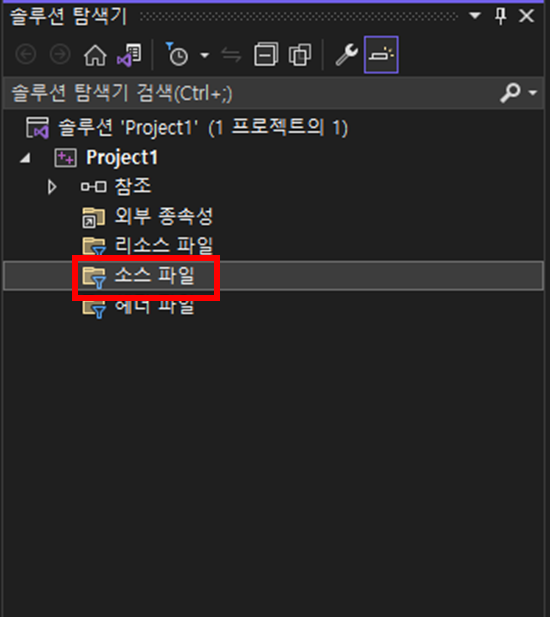
Task: Switch between solution and folder views icon
Action: (129, 55)
